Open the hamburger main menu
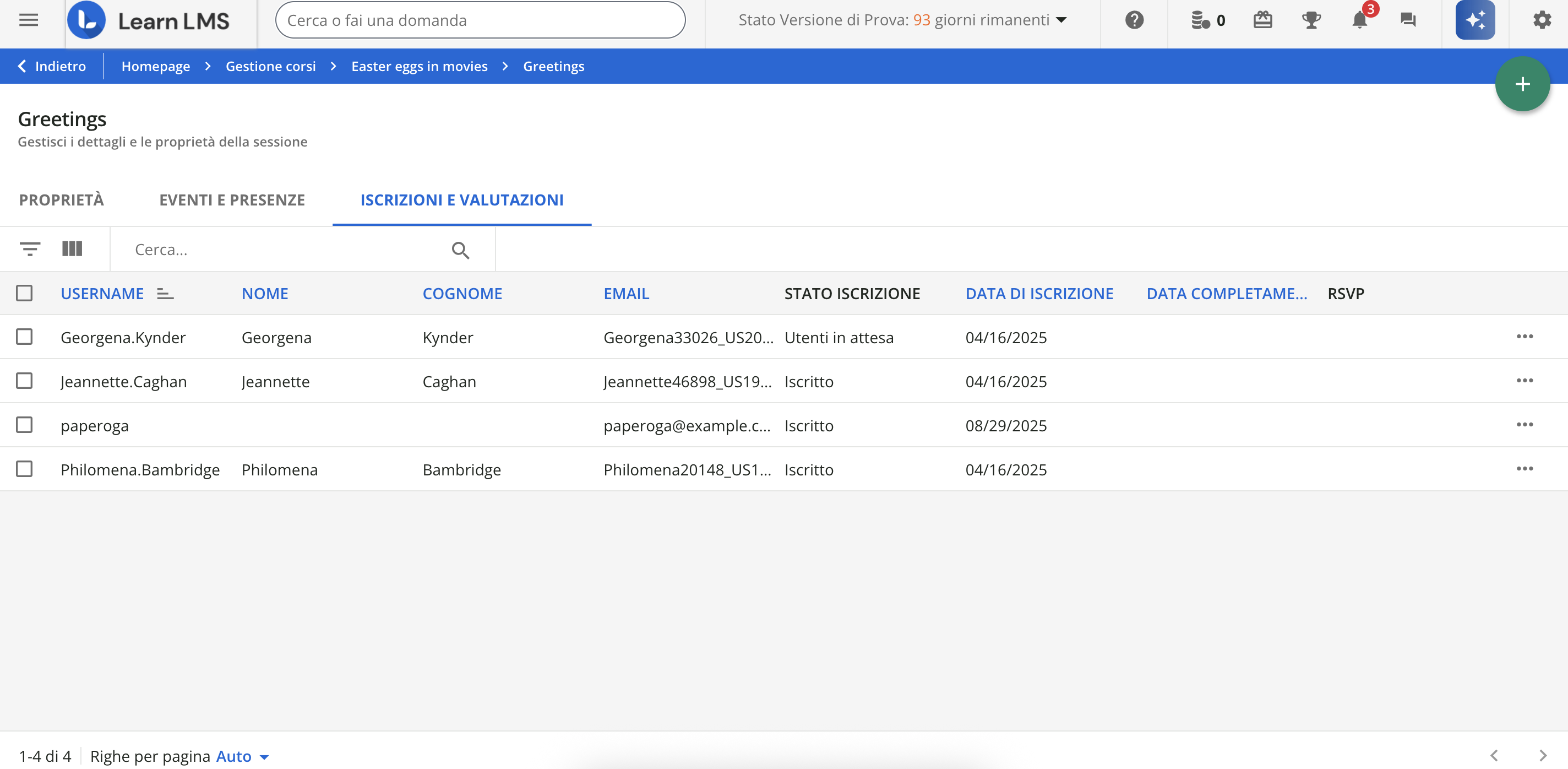Viewport: 1568px width, 769px height. pos(29,20)
